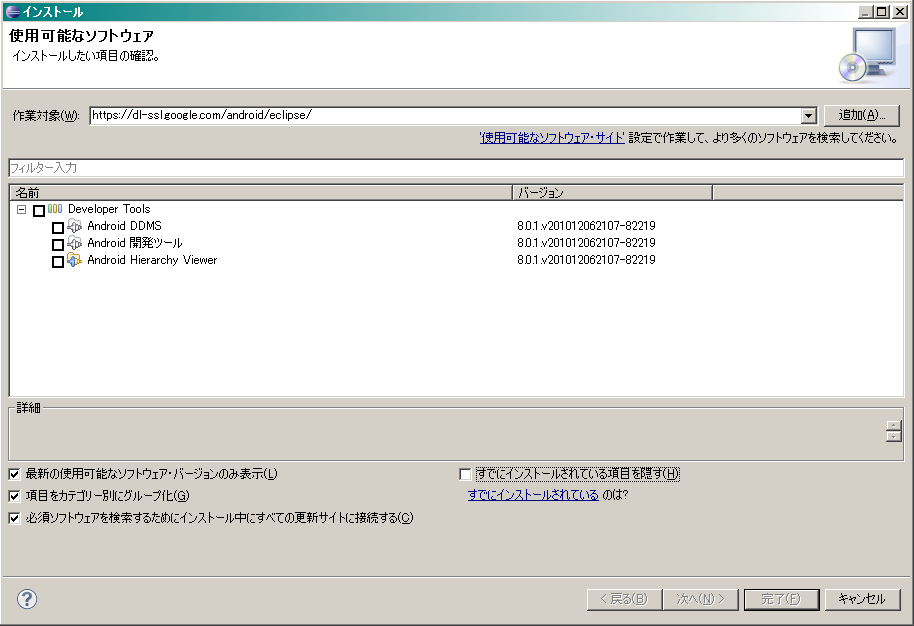Check the Android DDMS checkbox
Screen dimensions: 914x626
[58, 228]
